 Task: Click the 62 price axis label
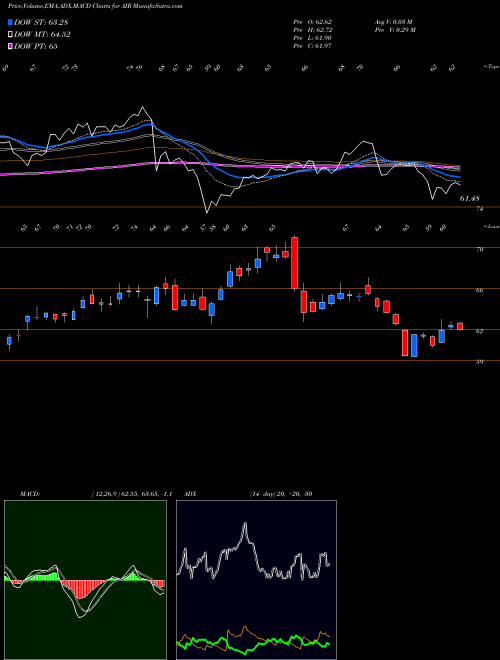tap(479, 331)
